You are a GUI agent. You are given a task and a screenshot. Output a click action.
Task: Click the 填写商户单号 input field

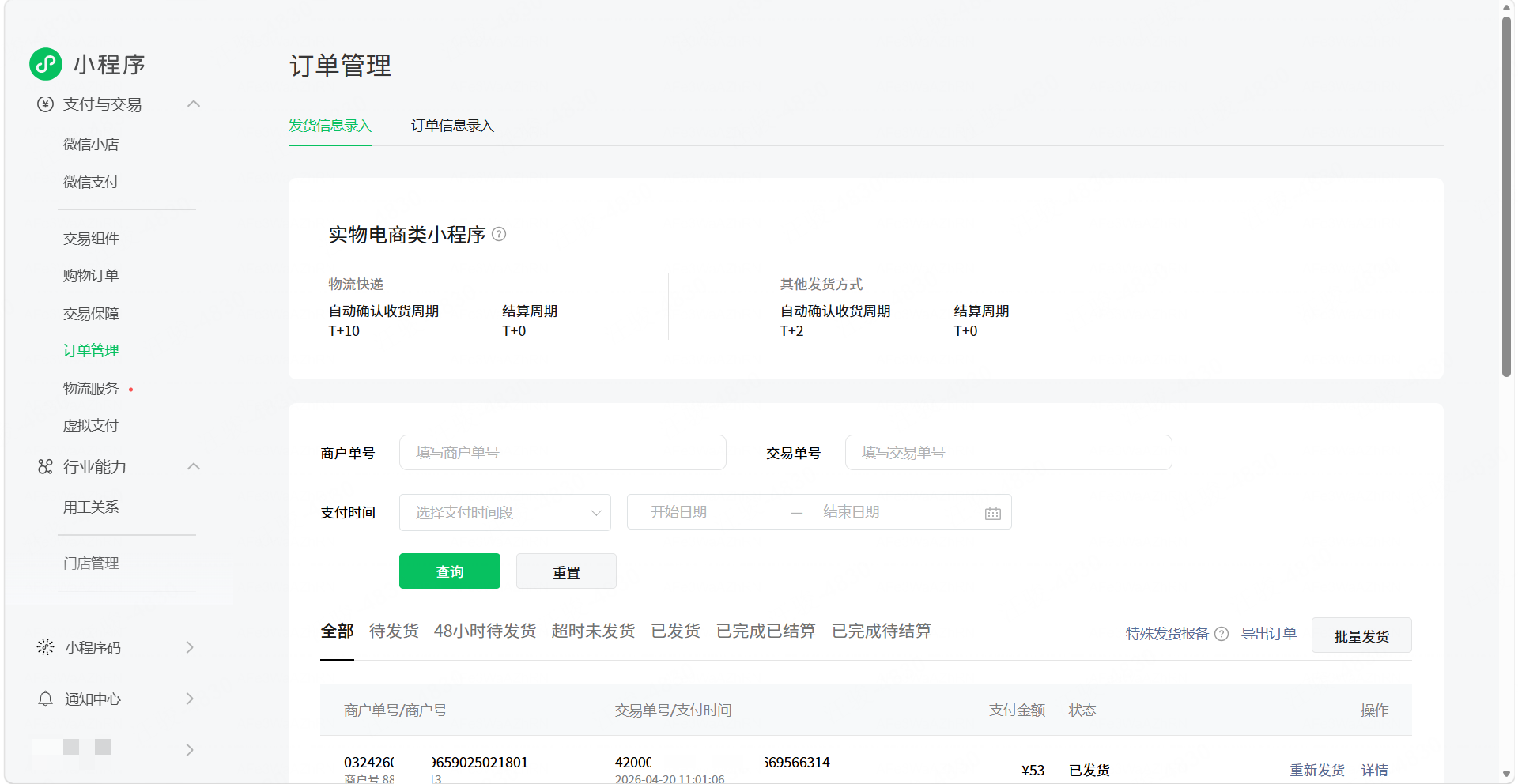pyautogui.click(x=563, y=453)
